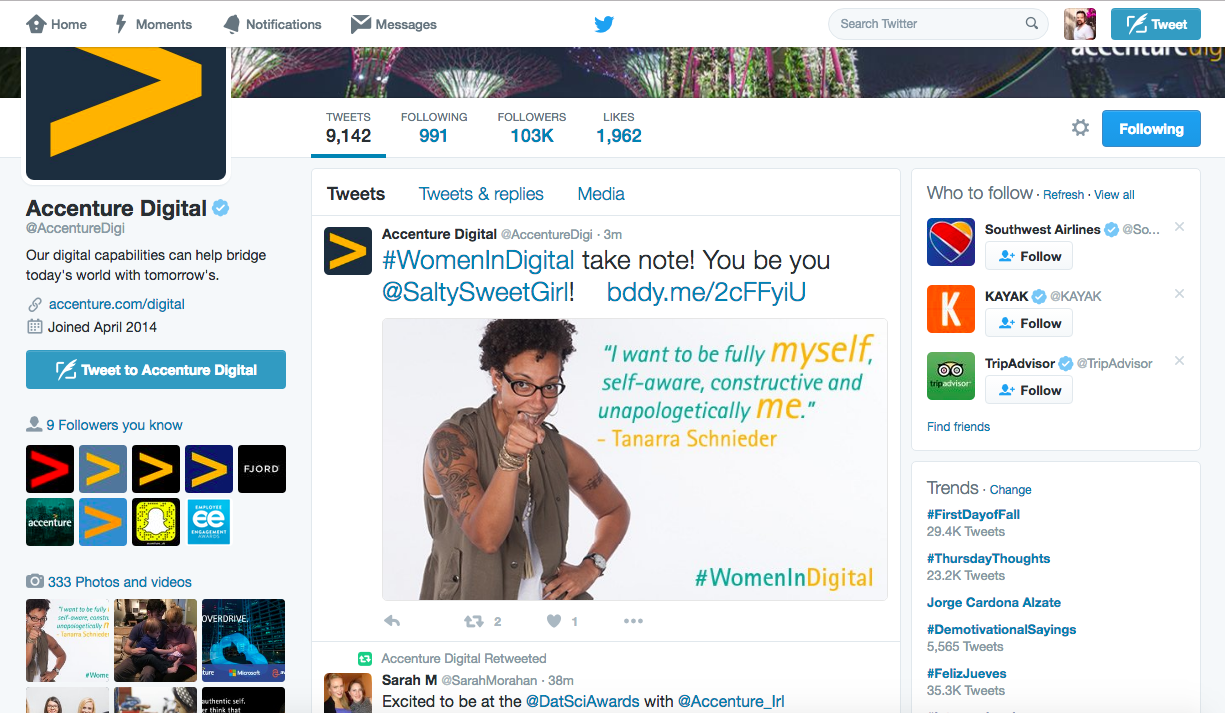Viewport: 1225px width, 713px height.
Task: View the 9,142 Tweets stat
Action: (348, 128)
